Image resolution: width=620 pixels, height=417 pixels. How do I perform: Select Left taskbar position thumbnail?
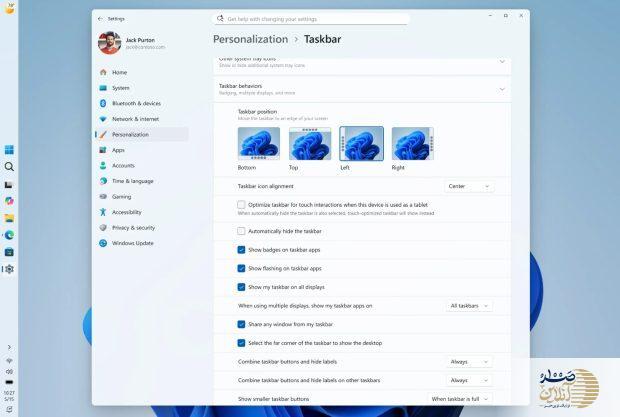tap(361, 143)
